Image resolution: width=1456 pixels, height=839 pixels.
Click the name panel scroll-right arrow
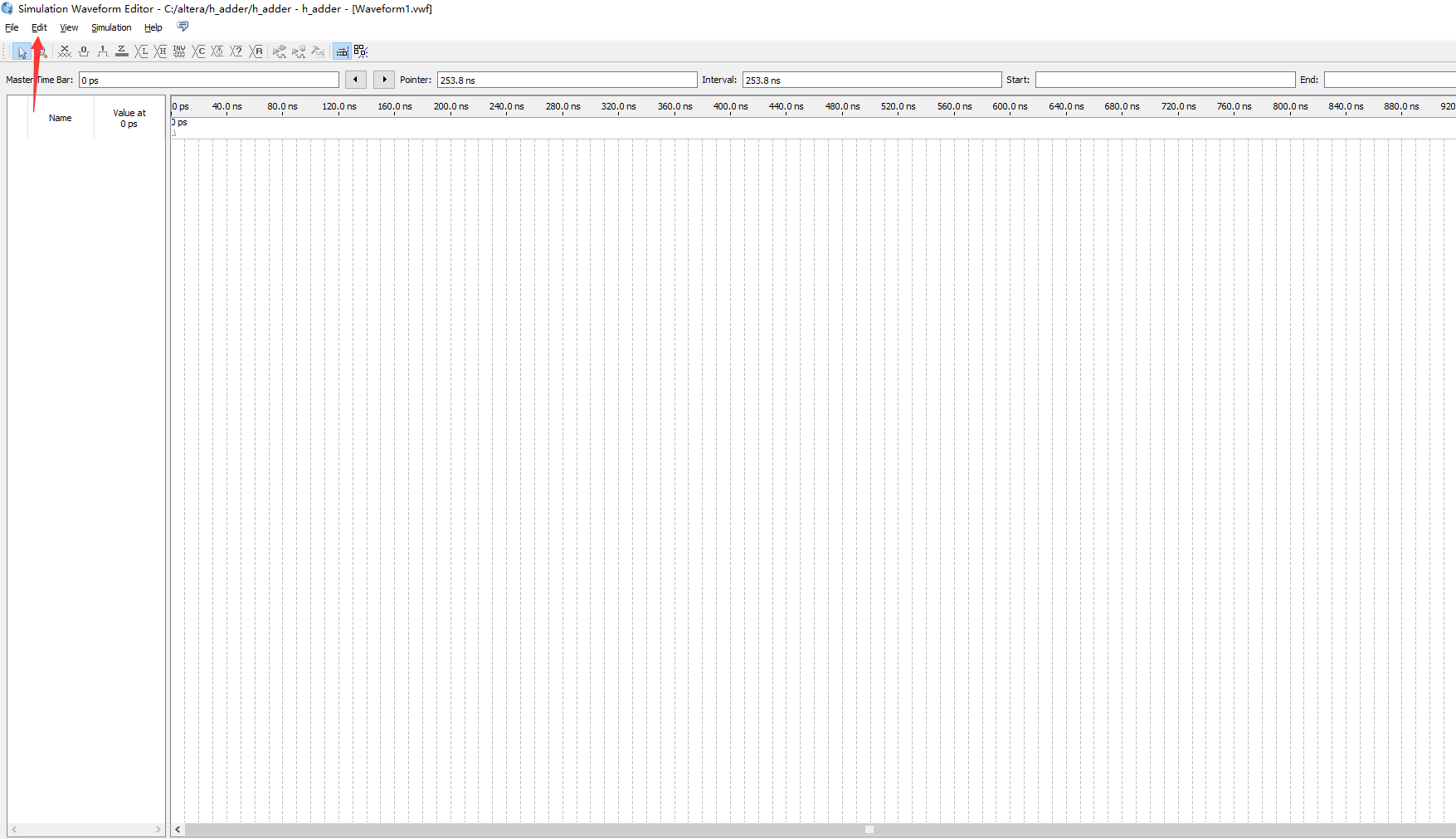(158, 829)
